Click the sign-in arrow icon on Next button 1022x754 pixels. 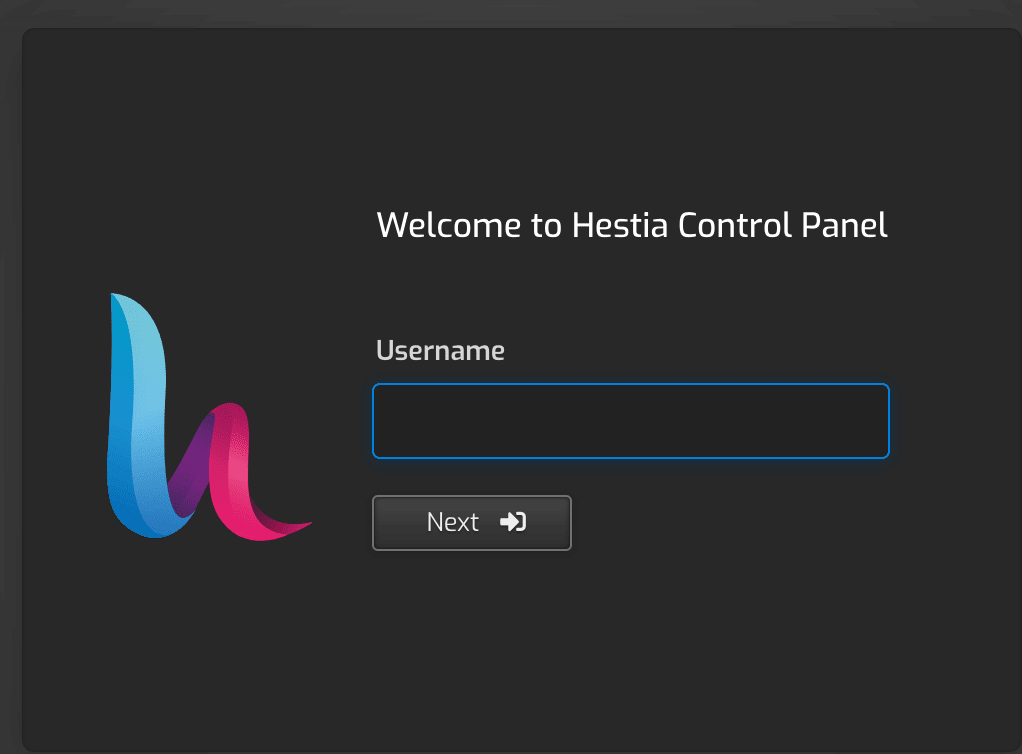pyautogui.click(x=514, y=522)
